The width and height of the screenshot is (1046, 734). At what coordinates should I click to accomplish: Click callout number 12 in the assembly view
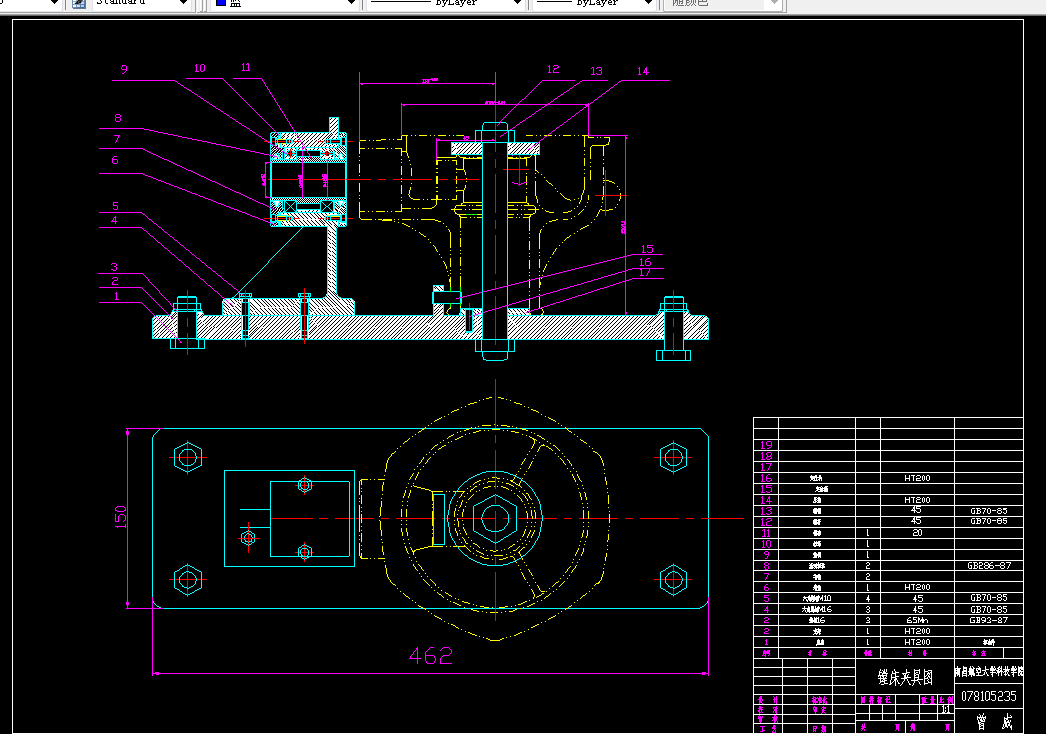click(x=553, y=69)
